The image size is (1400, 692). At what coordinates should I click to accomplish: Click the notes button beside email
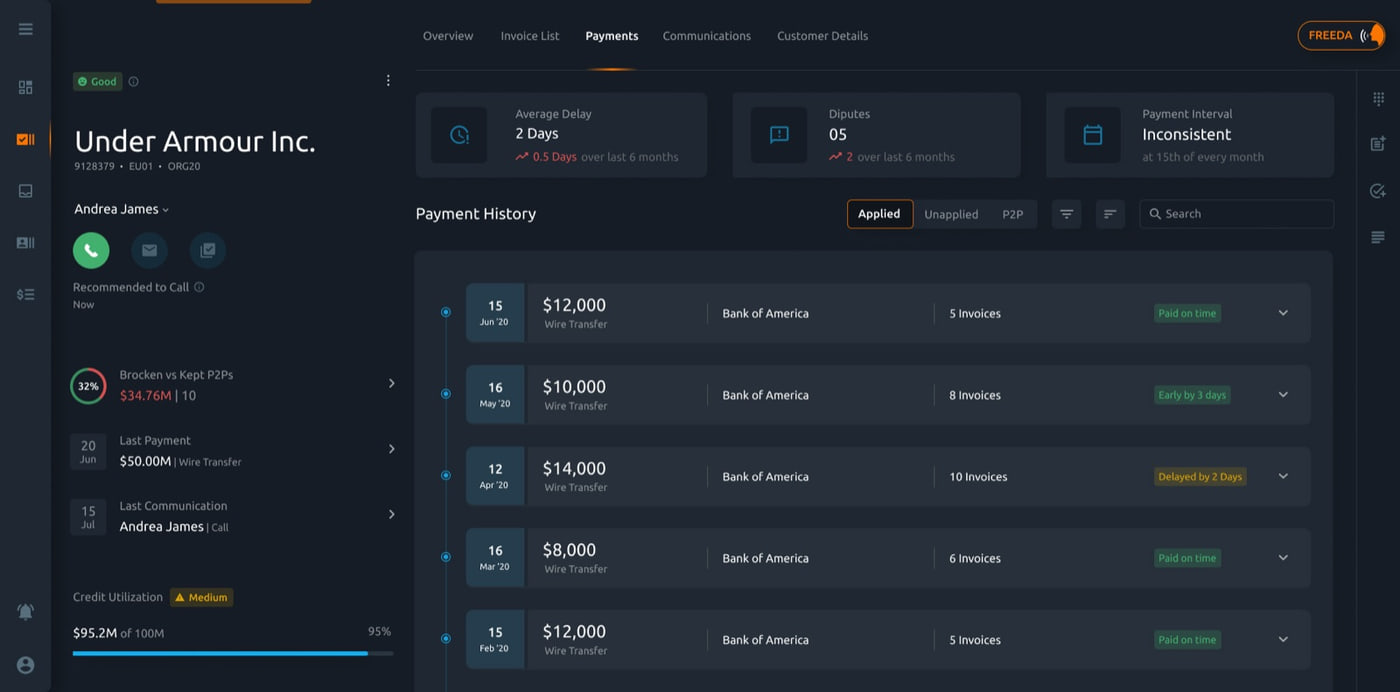[x=208, y=250]
